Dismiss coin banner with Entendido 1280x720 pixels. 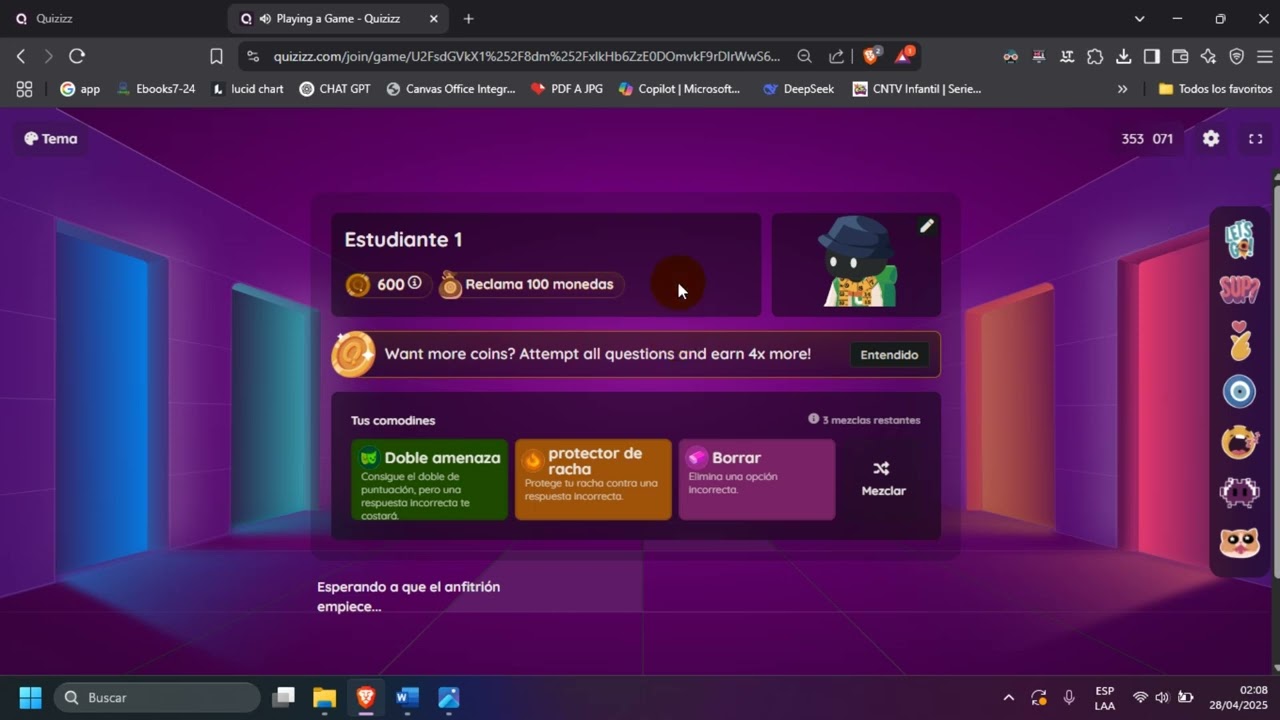[x=889, y=355]
